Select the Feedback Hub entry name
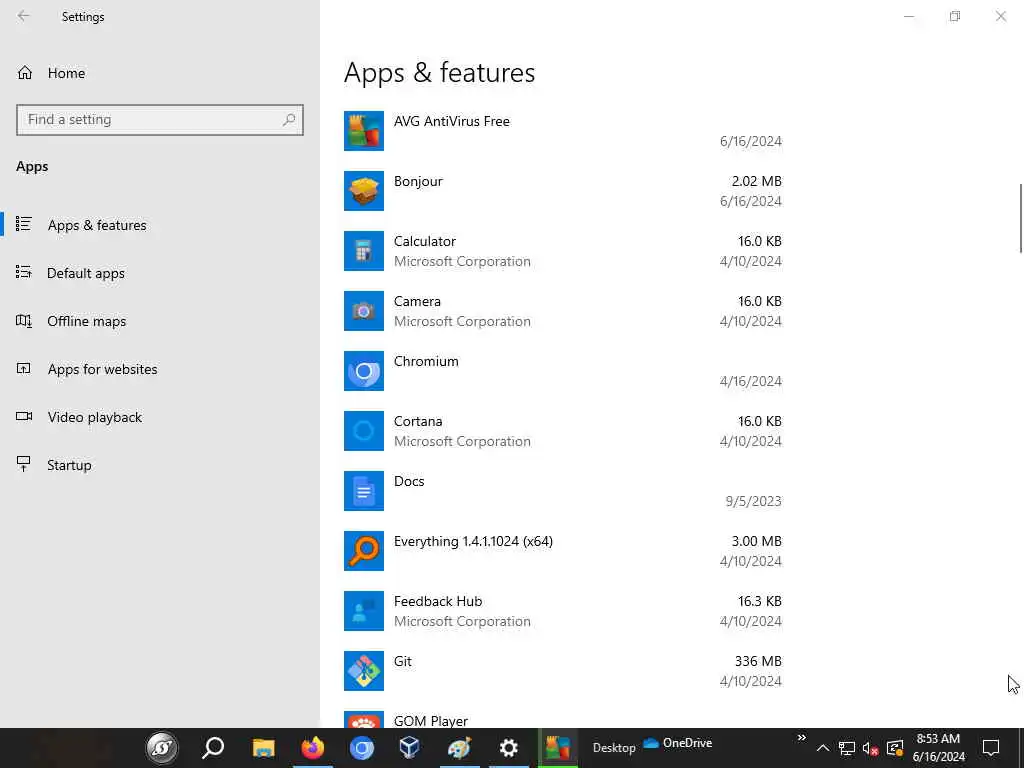The height and width of the screenshot is (768, 1024). [x=438, y=601]
